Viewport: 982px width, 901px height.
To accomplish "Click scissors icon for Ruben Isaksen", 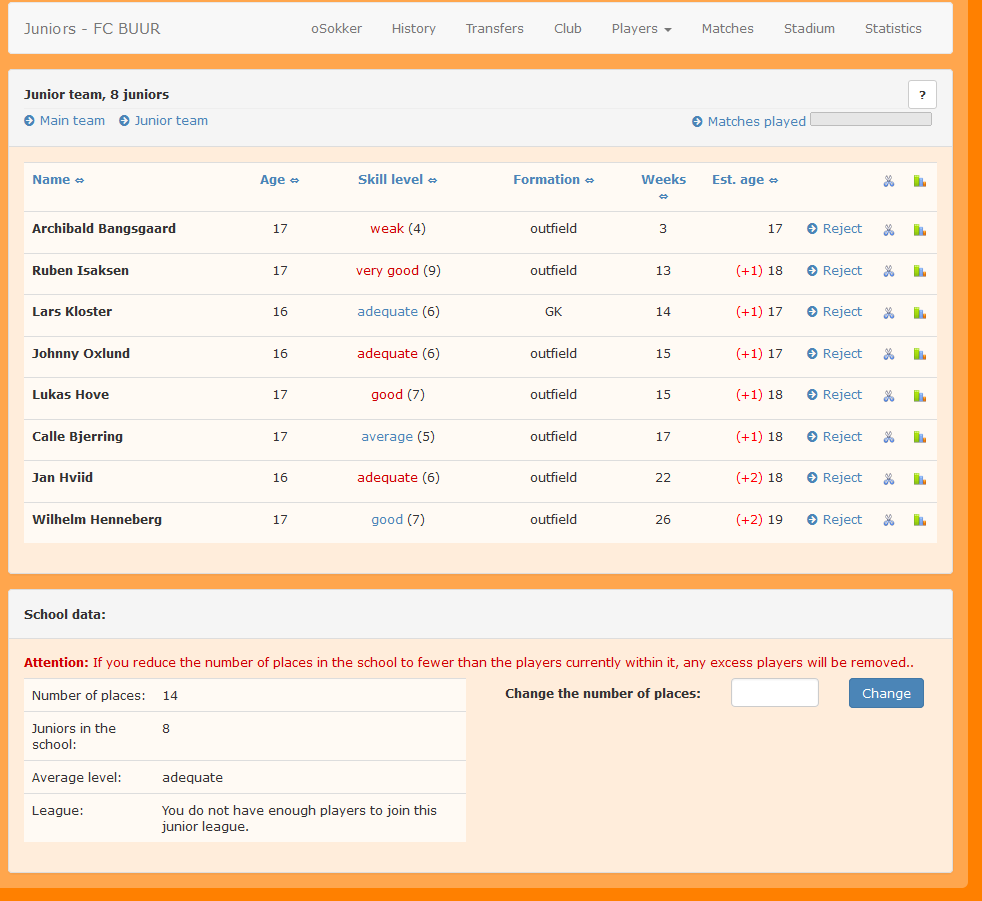I will (889, 271).
